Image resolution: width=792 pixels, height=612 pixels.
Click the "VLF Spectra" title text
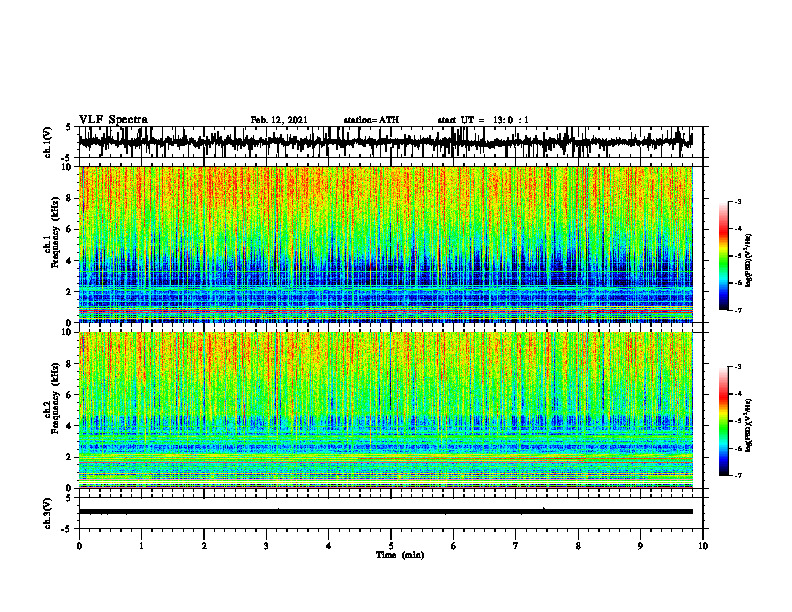coord(113,120)
